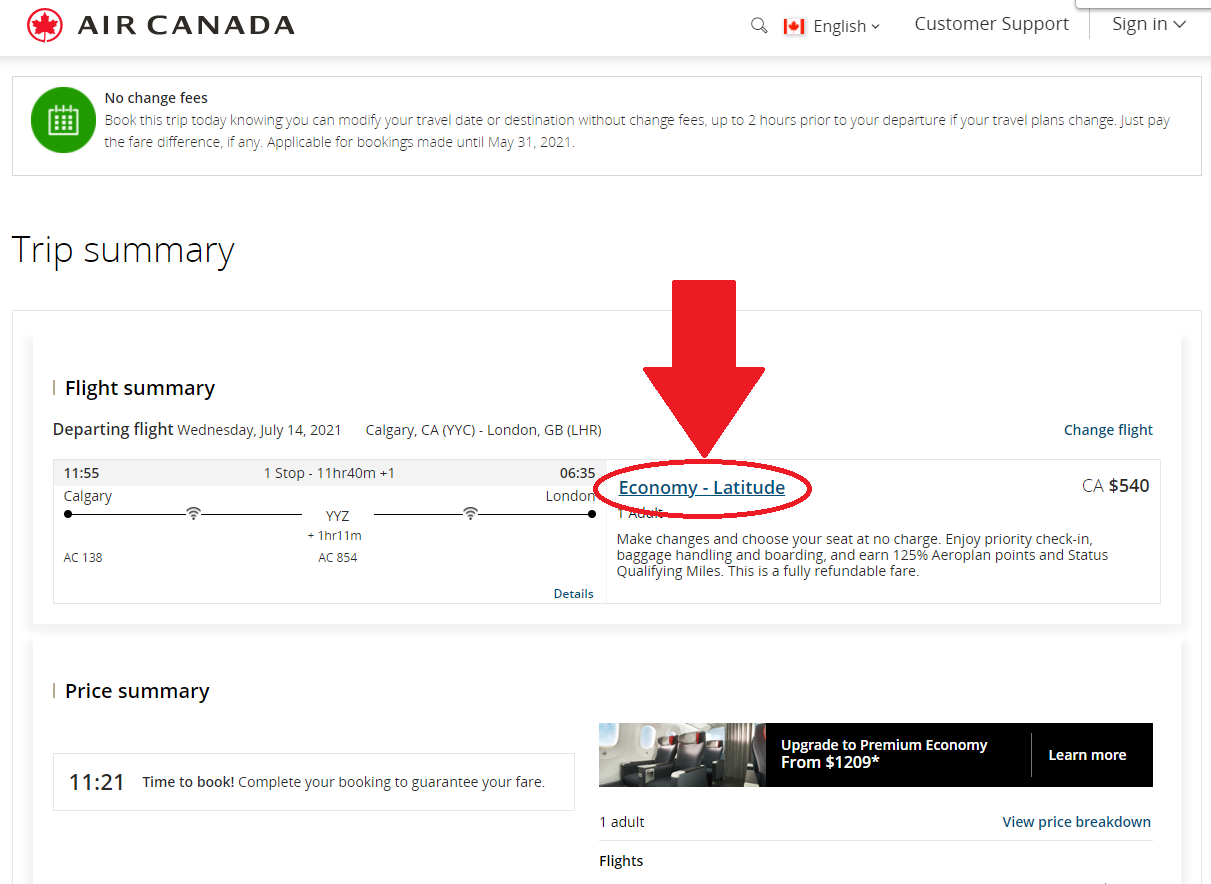Click the Change flight link
1211x884 pixels.
tap(1108, 430)
